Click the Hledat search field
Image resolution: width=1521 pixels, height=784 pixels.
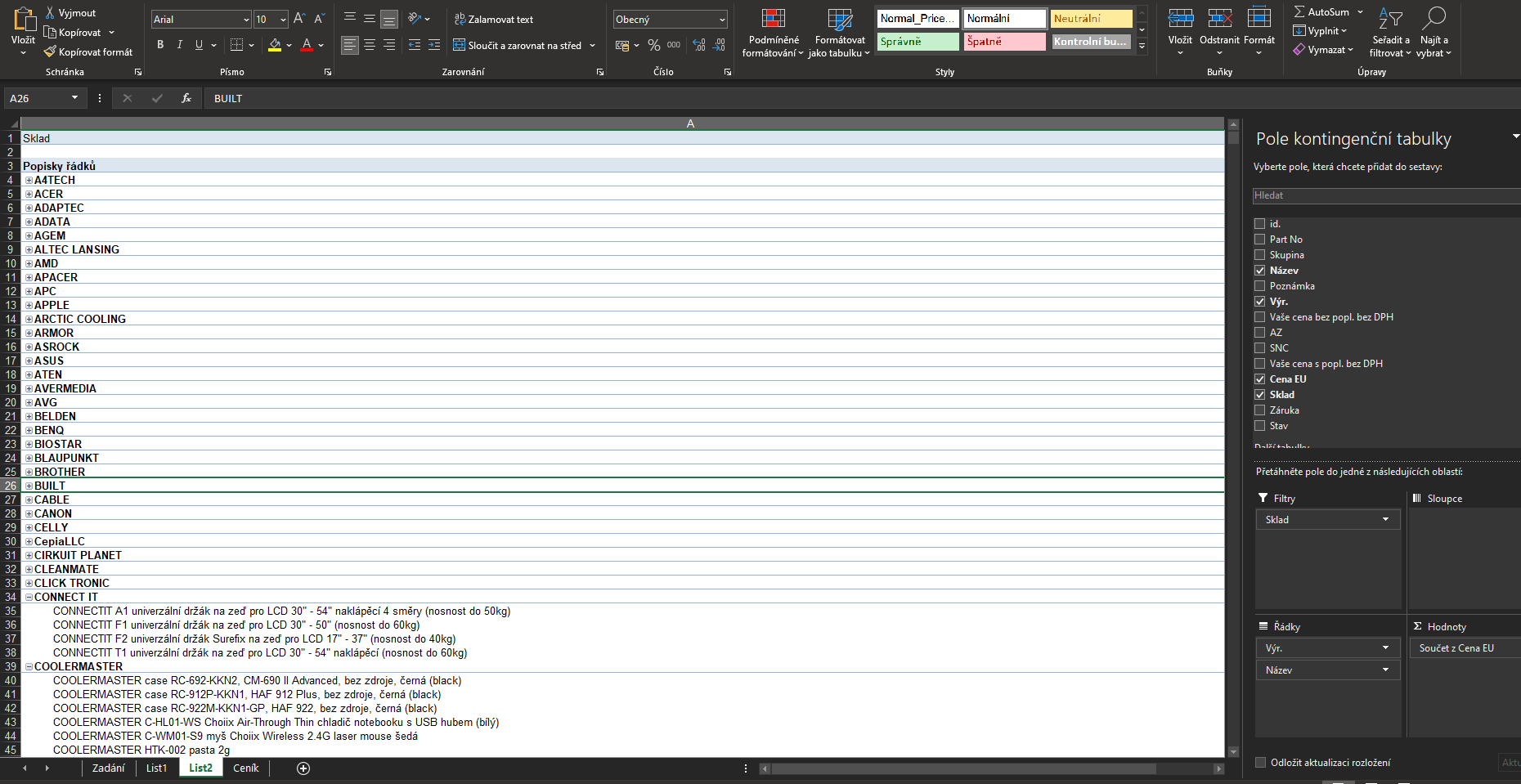[x=1387, y=195]
